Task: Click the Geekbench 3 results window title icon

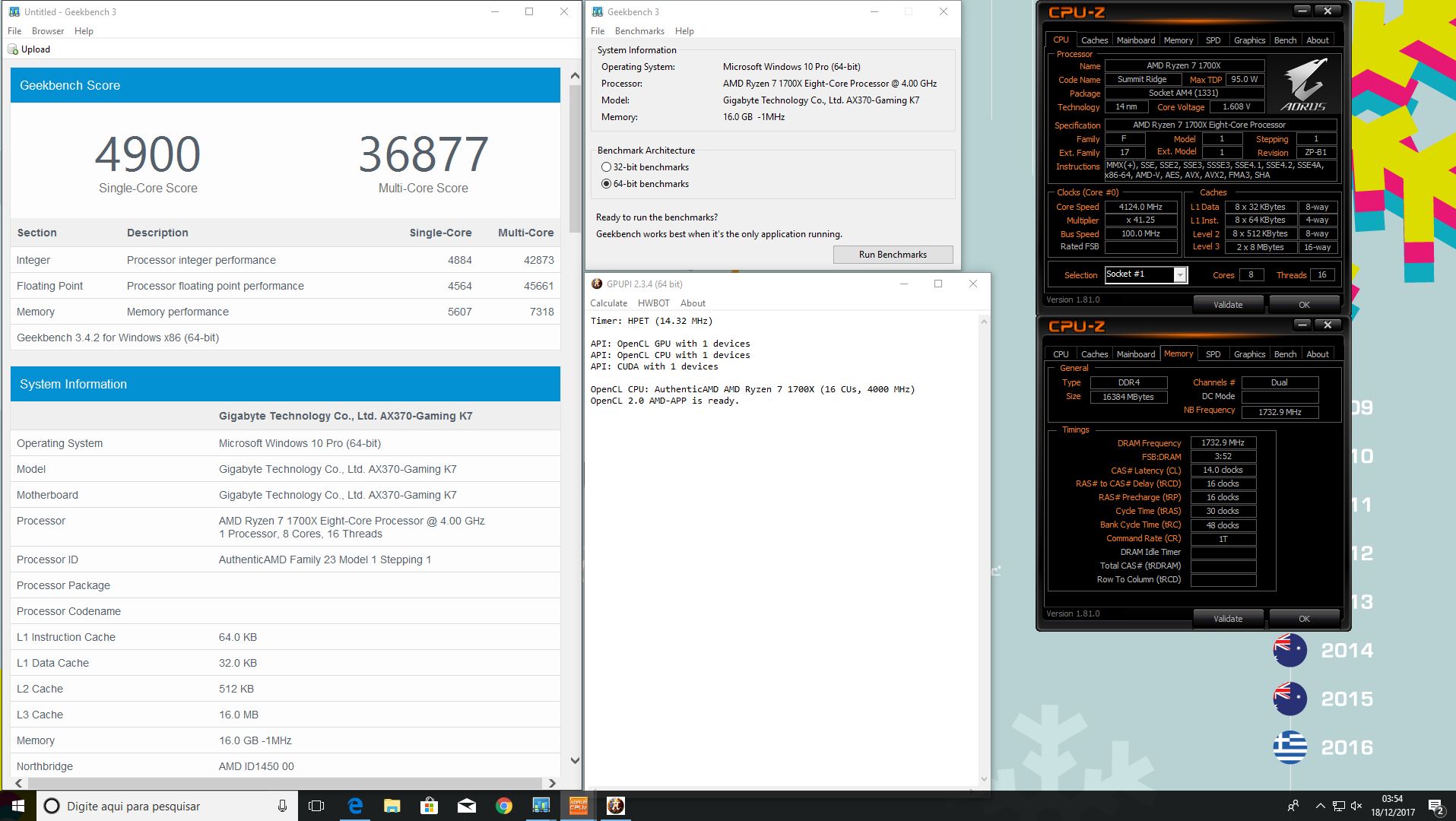Action: 14,11
